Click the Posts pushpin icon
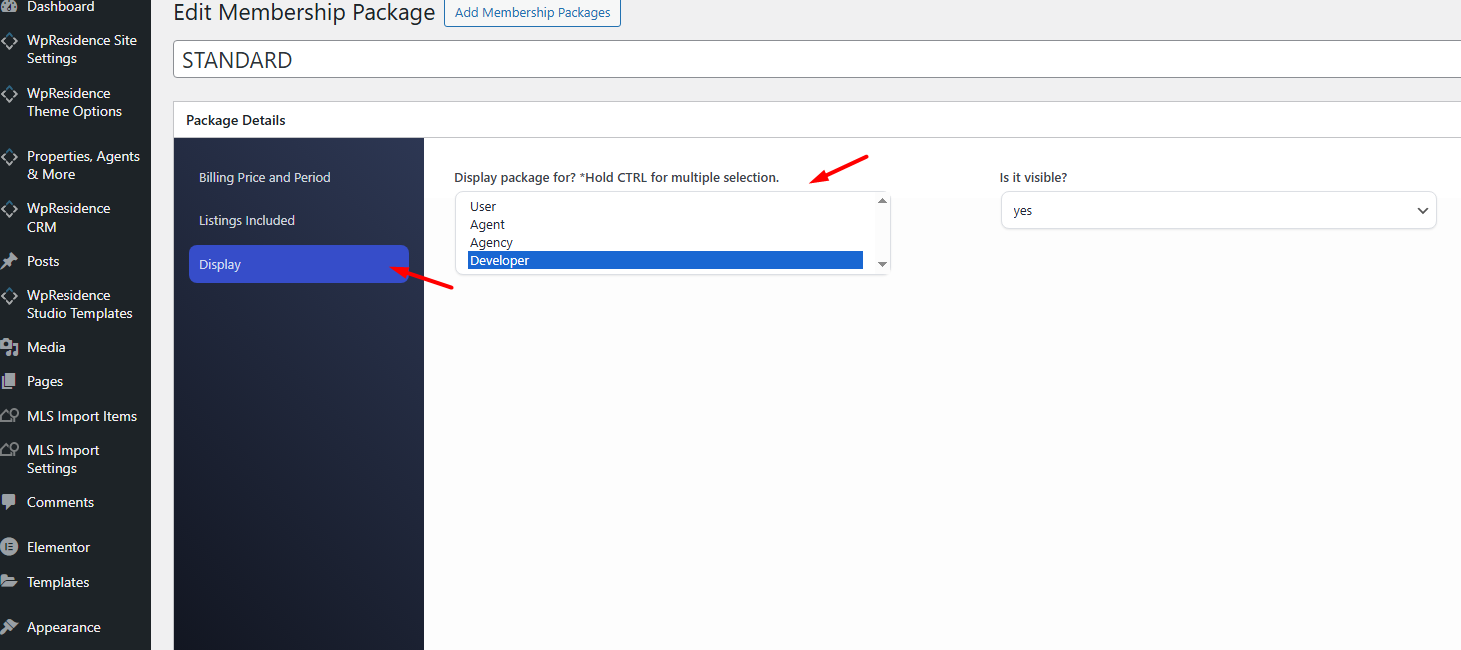Image resolution: width=1461 pixels, height=650 pixels. [x=9, y=261]
